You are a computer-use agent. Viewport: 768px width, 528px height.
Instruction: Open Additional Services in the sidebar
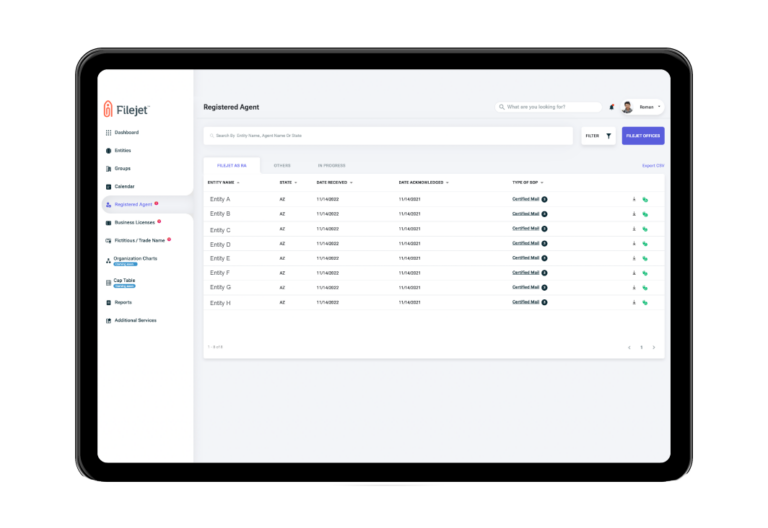tap(131, 320)
